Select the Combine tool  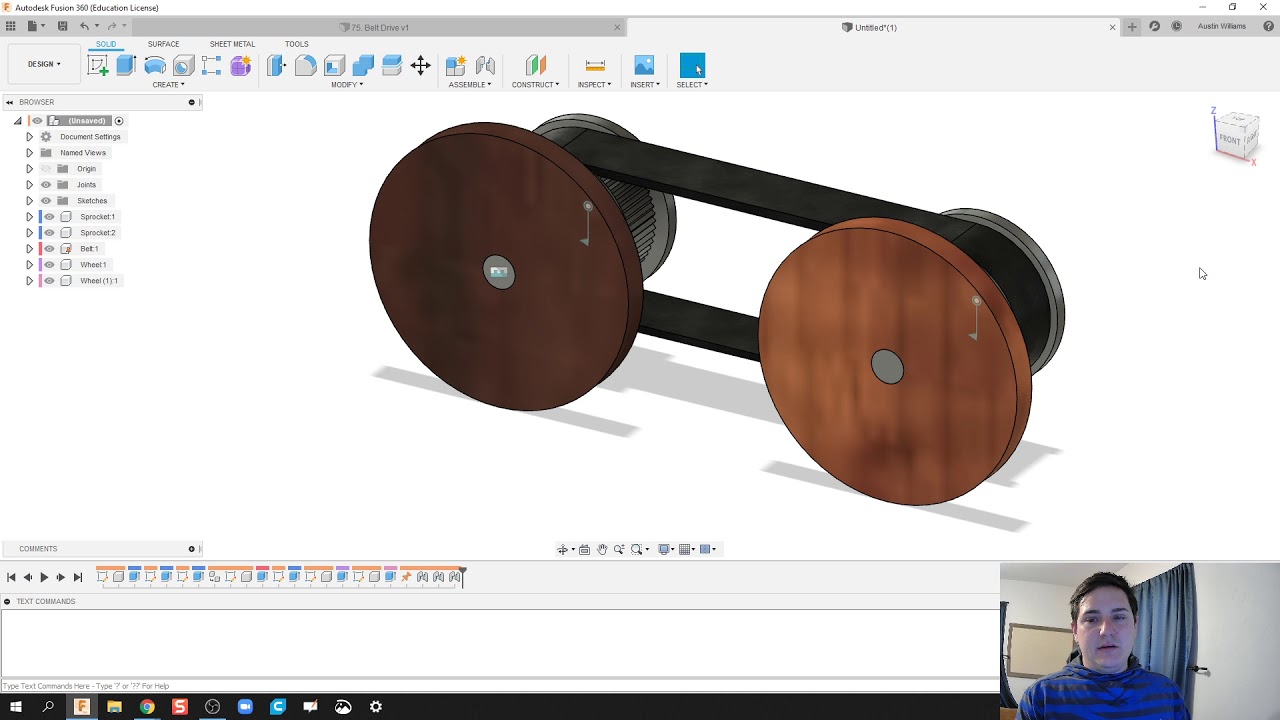[363, 66]
